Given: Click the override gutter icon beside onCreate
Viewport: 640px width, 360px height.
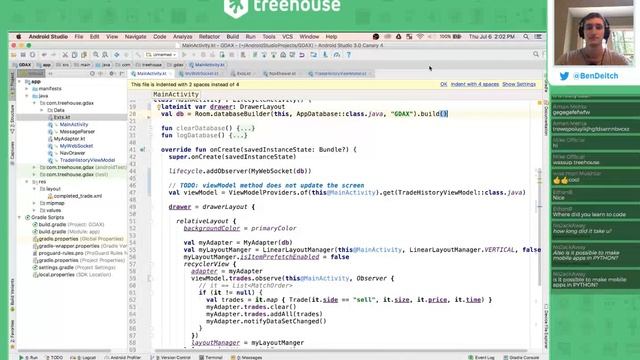Looking at the screenshot, I should 142,150.
